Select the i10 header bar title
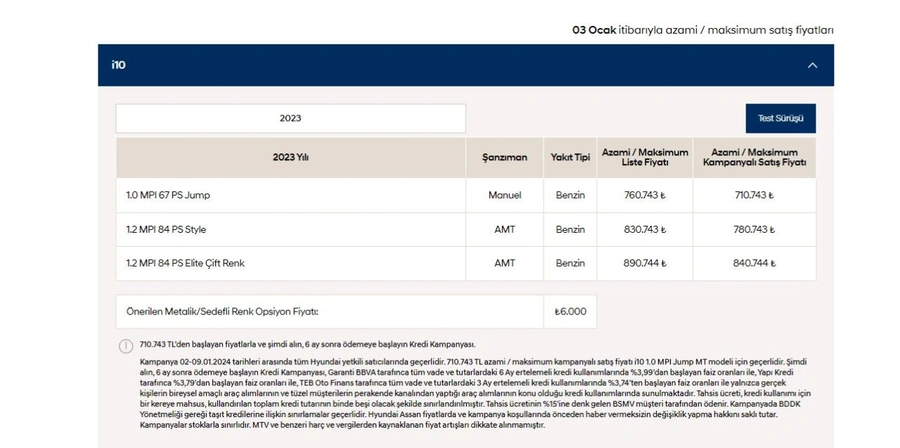The image size is (900, 448). (x=118, y=65)
